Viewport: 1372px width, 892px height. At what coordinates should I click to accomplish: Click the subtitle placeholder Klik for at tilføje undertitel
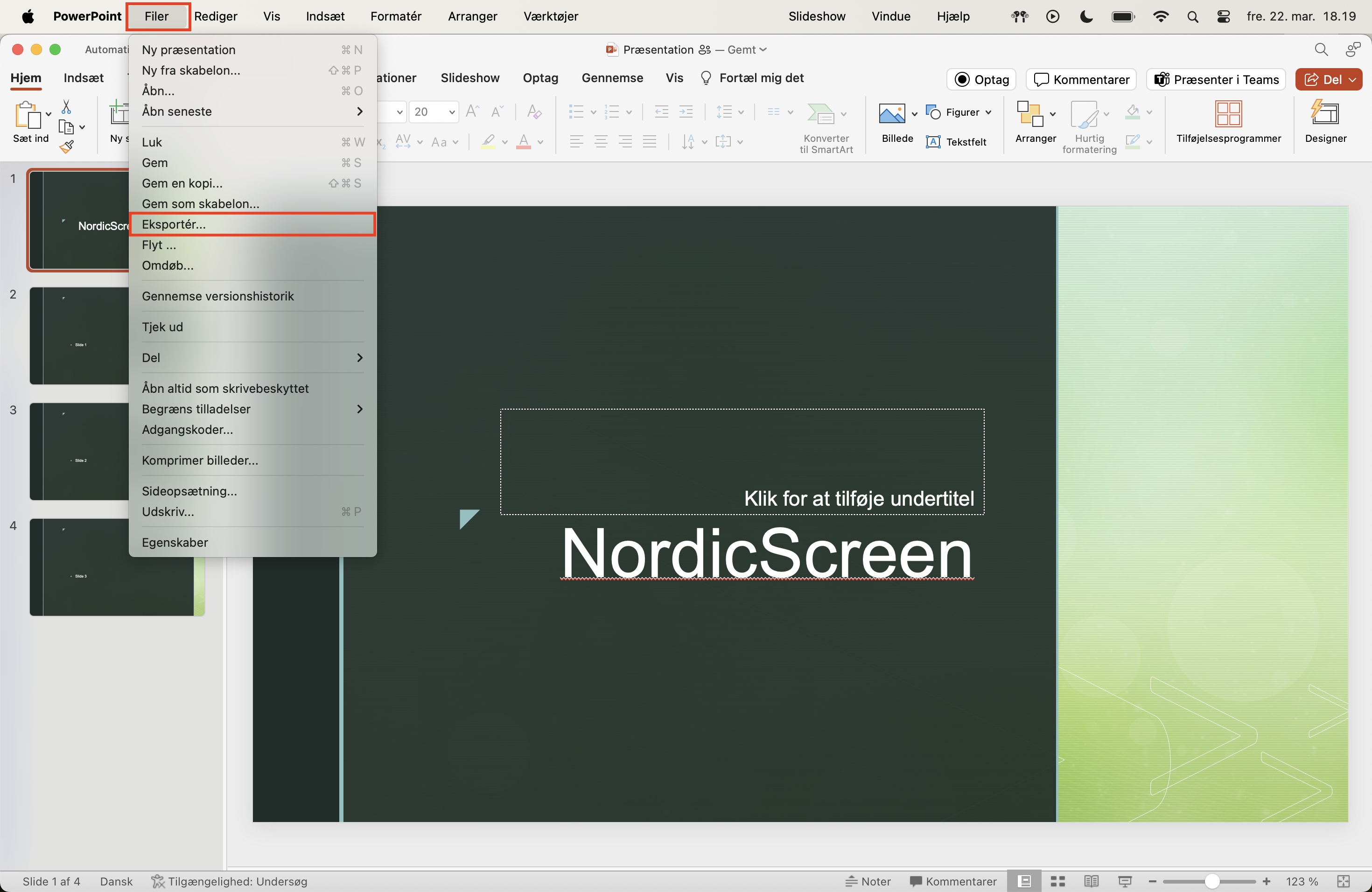coord(742,461)
